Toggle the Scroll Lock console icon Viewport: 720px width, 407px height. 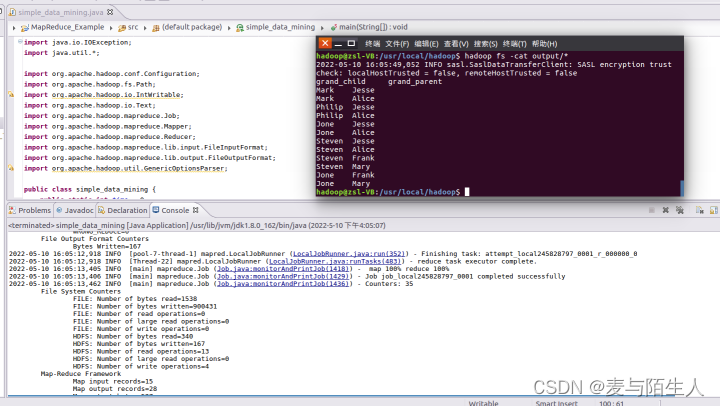tap(714, 210)
